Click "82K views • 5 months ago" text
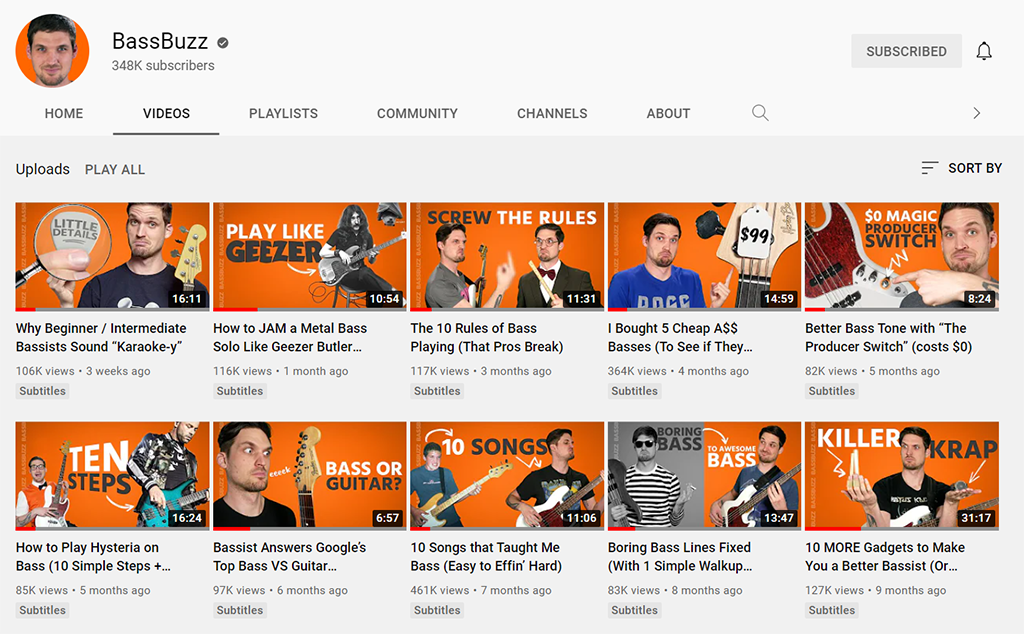This screenshot has width=1024, height=634. (x=872, y=371)
